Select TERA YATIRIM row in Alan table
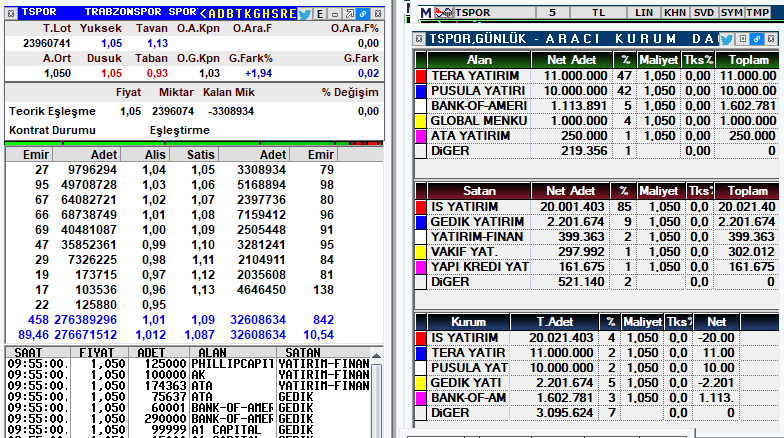Viewport: 784px width, 438px height. [x=596, y=76]
